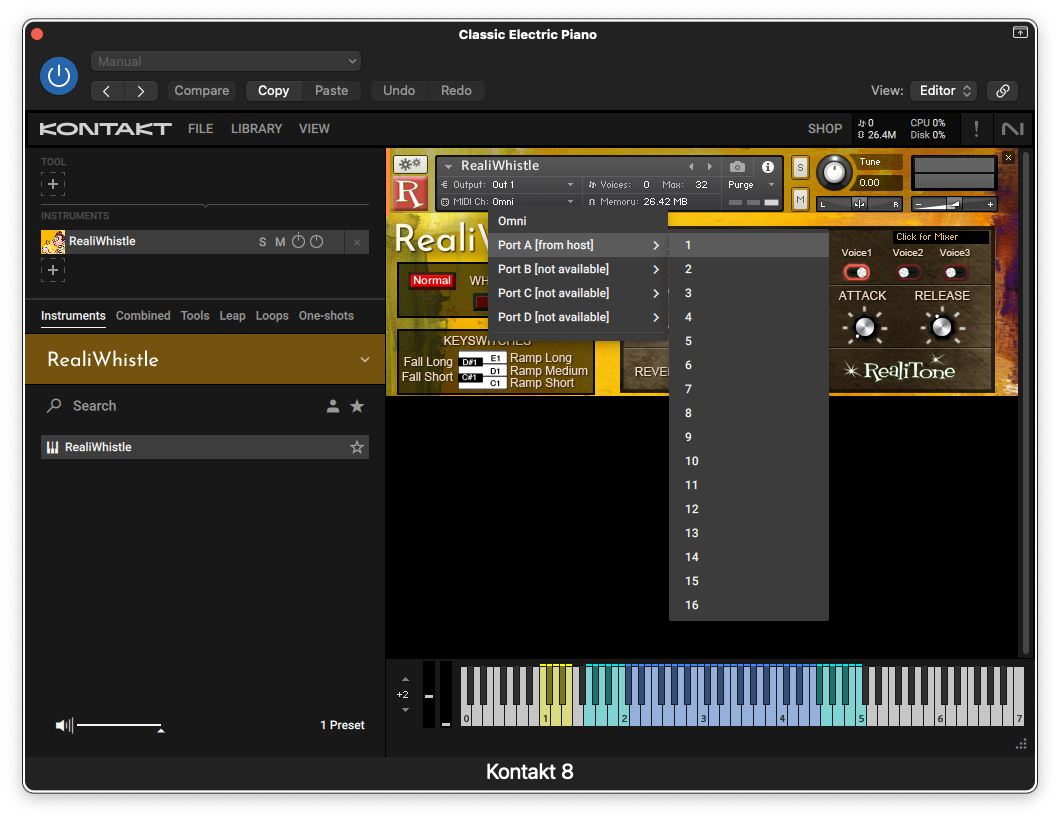Click the snapshot camera icon

click(738, 166)
